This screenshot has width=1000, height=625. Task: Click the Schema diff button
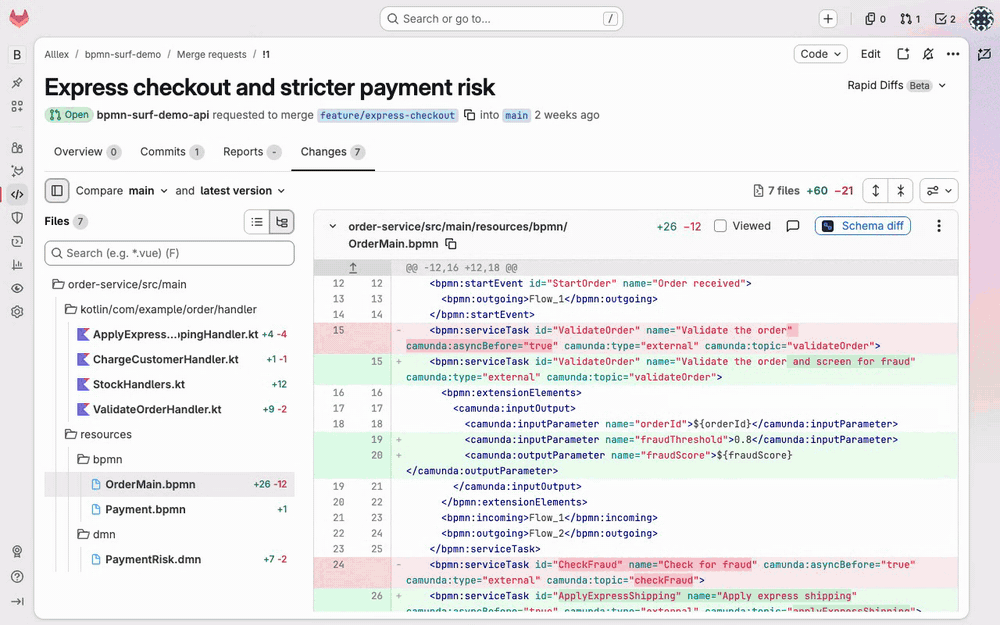[863, 226]
